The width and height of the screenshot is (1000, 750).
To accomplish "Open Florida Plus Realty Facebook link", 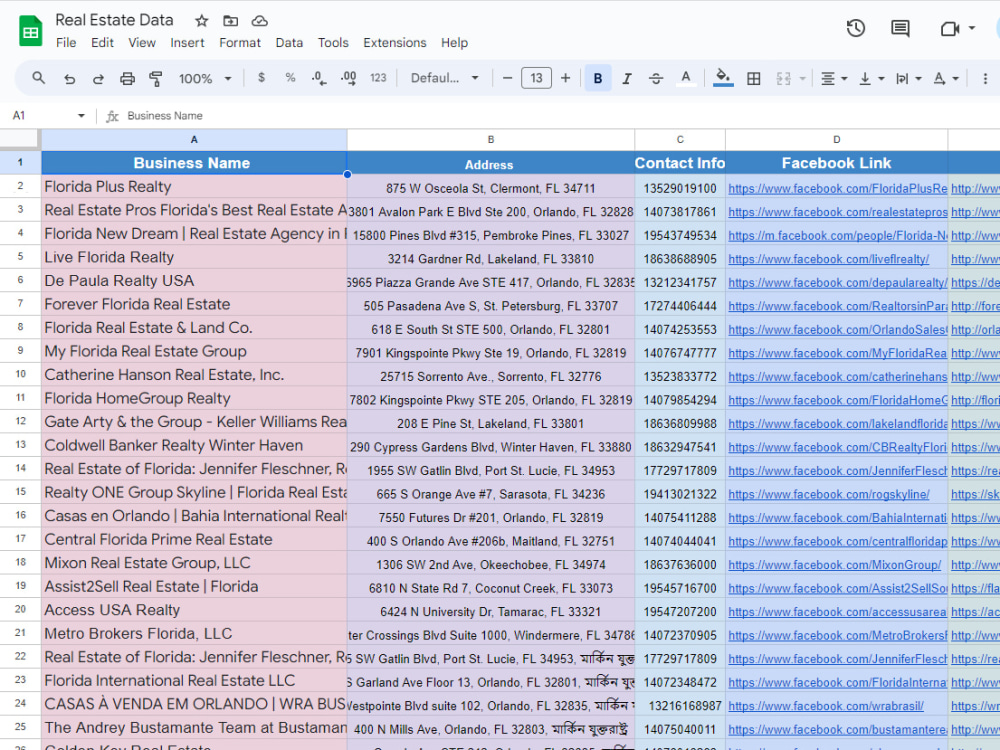I will 837,189.
